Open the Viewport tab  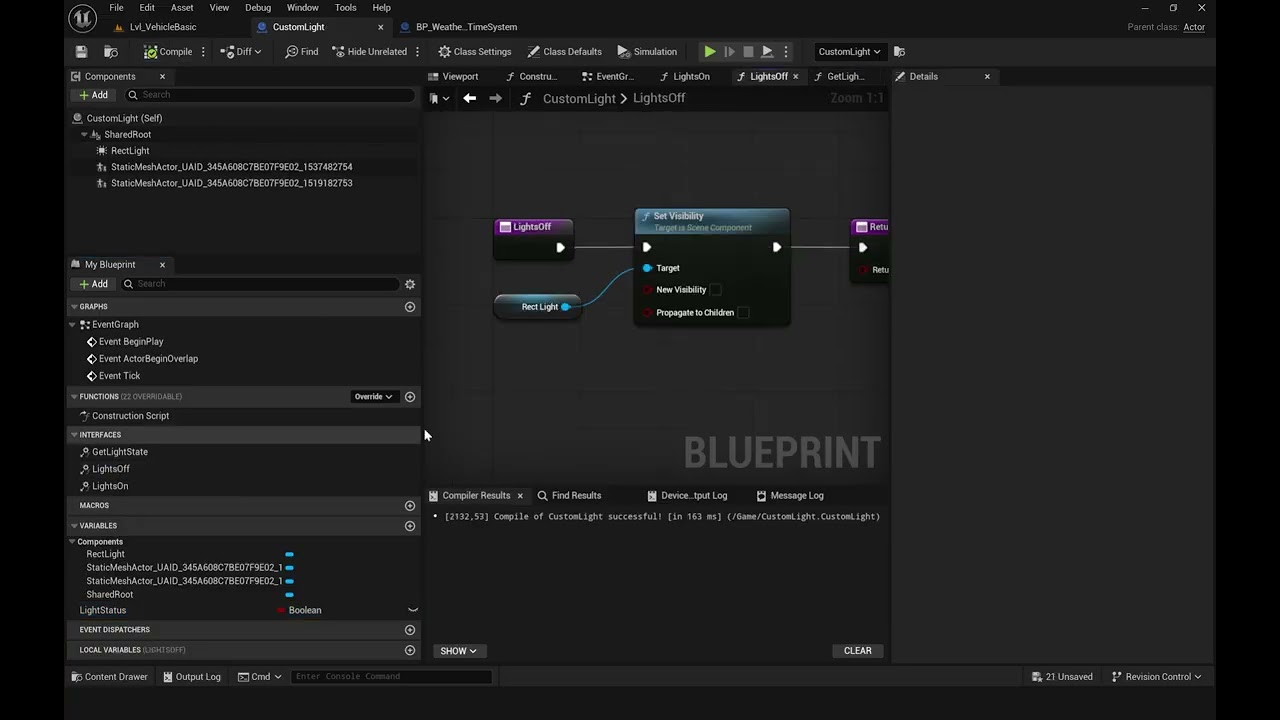[453, 77]
